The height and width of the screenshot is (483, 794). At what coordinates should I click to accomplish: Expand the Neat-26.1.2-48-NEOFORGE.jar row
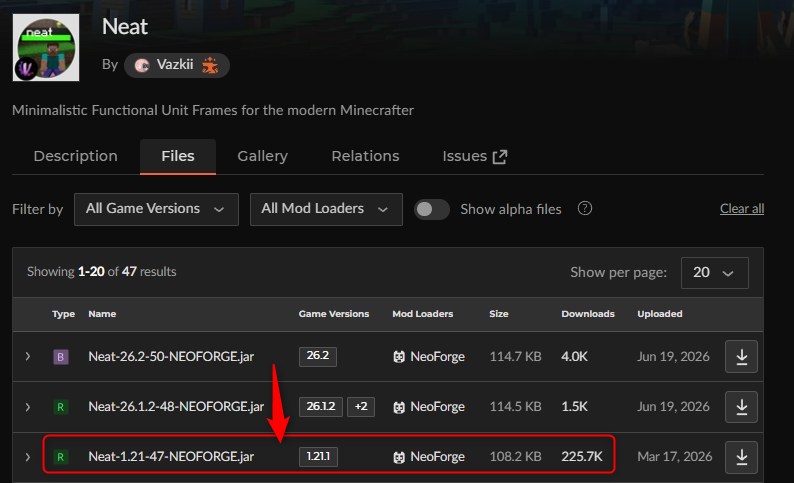point(28,407)
